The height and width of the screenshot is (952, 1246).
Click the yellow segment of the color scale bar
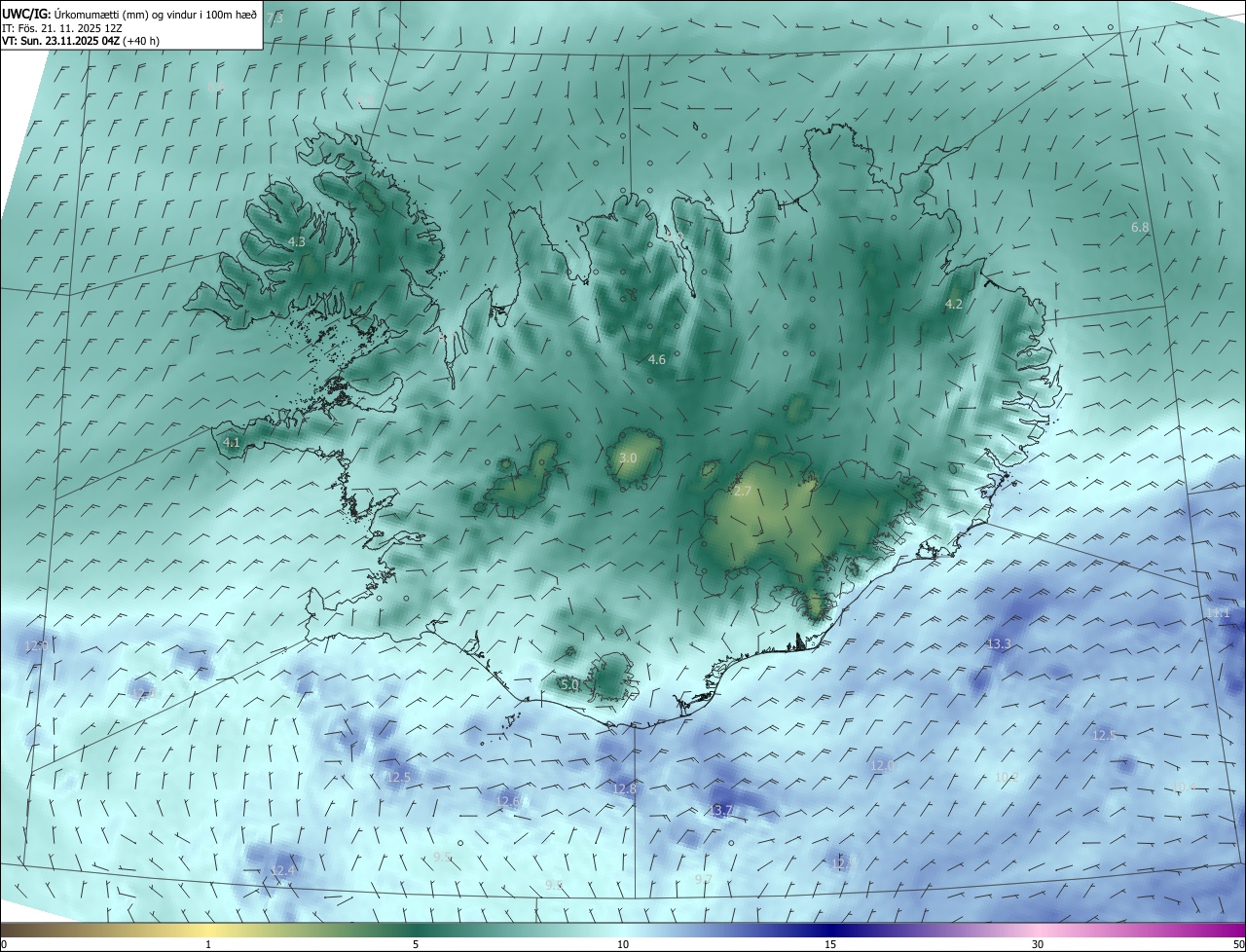(208, 931)
